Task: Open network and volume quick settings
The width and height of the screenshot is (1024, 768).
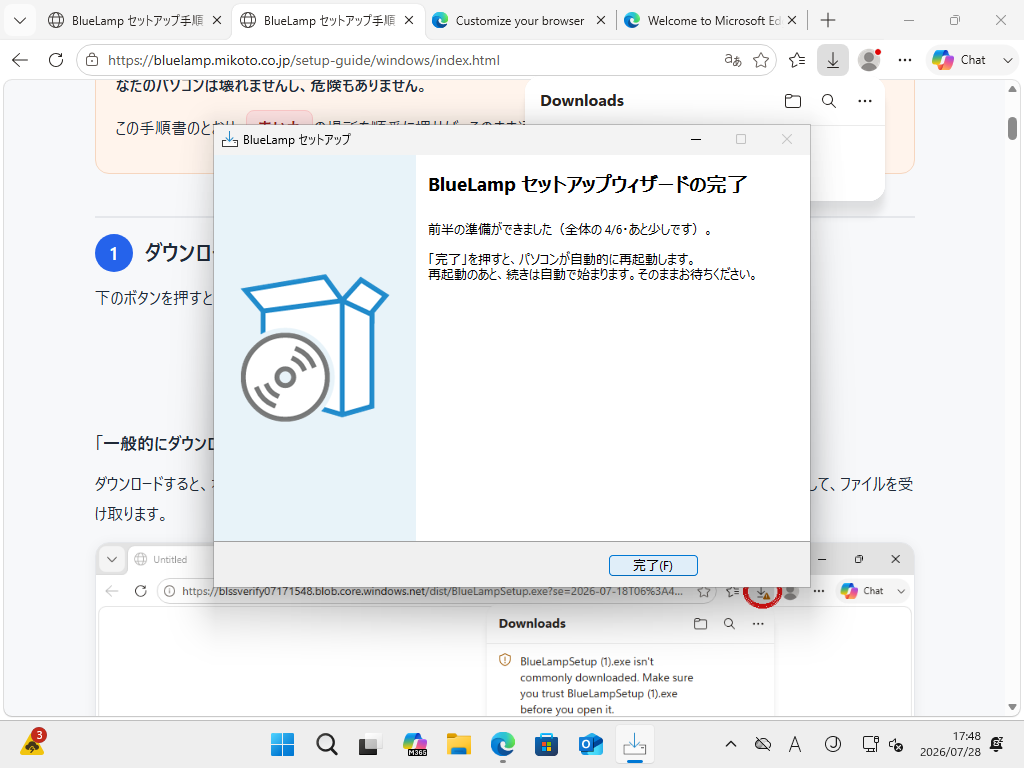Action: click(883, 744)
